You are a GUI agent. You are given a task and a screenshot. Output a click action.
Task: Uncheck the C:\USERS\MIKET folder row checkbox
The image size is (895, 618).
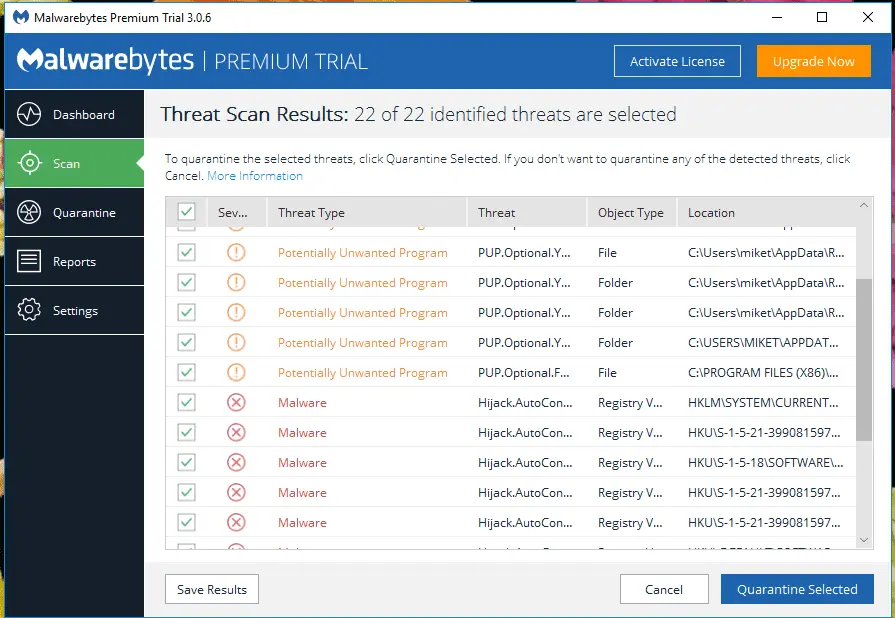(x=186, y=343)
